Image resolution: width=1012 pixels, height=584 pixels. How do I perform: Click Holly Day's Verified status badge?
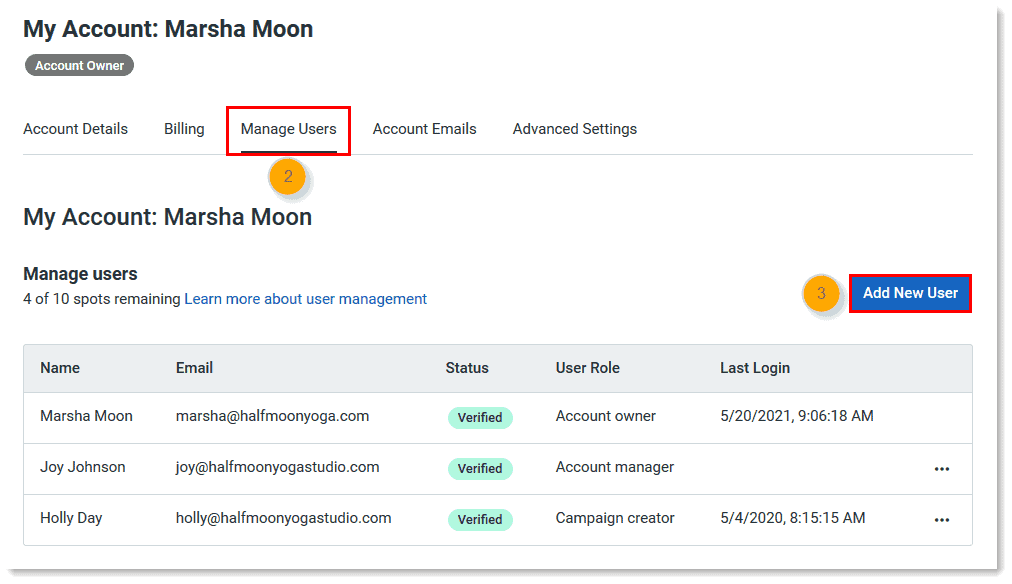click(480, 519)
